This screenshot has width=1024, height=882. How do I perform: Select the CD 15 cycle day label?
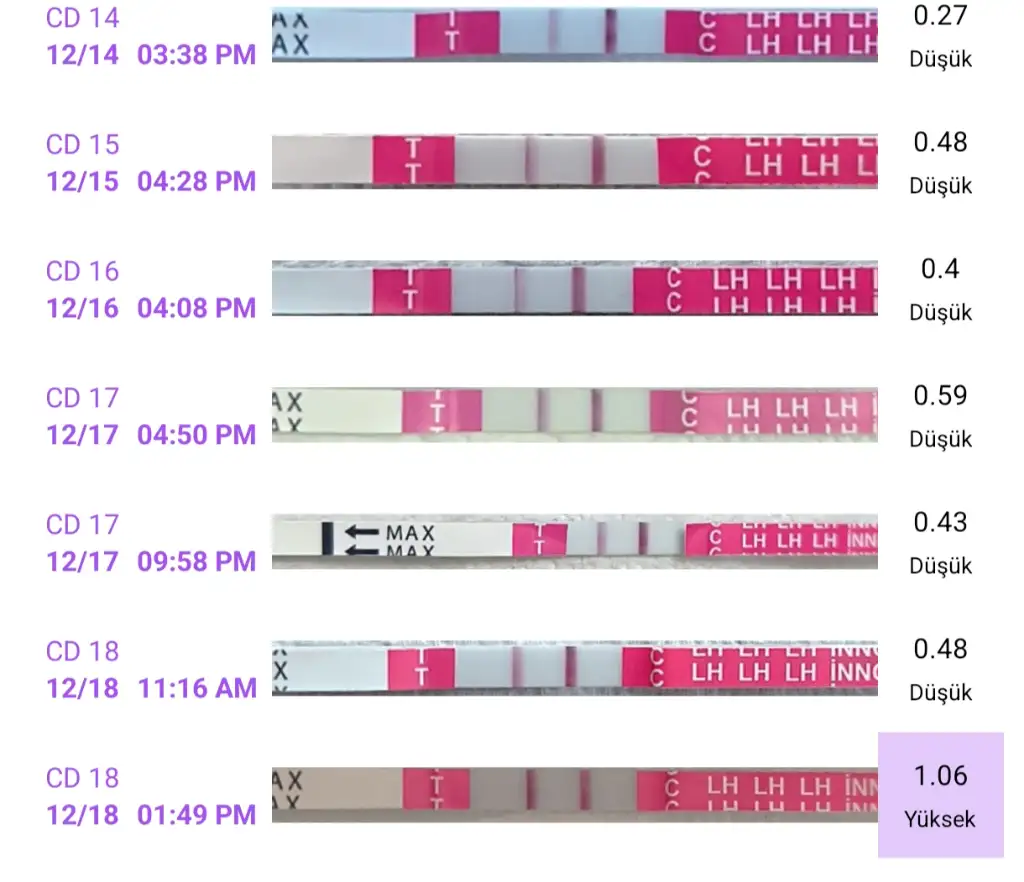tap(82, 145)
